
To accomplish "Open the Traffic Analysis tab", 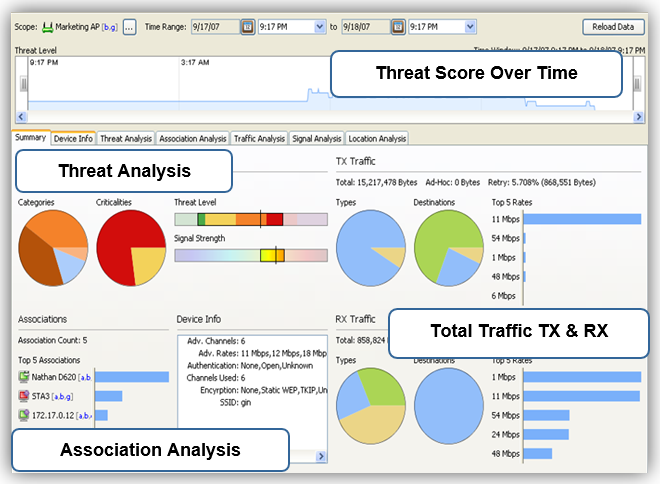I will click(259, 138).
